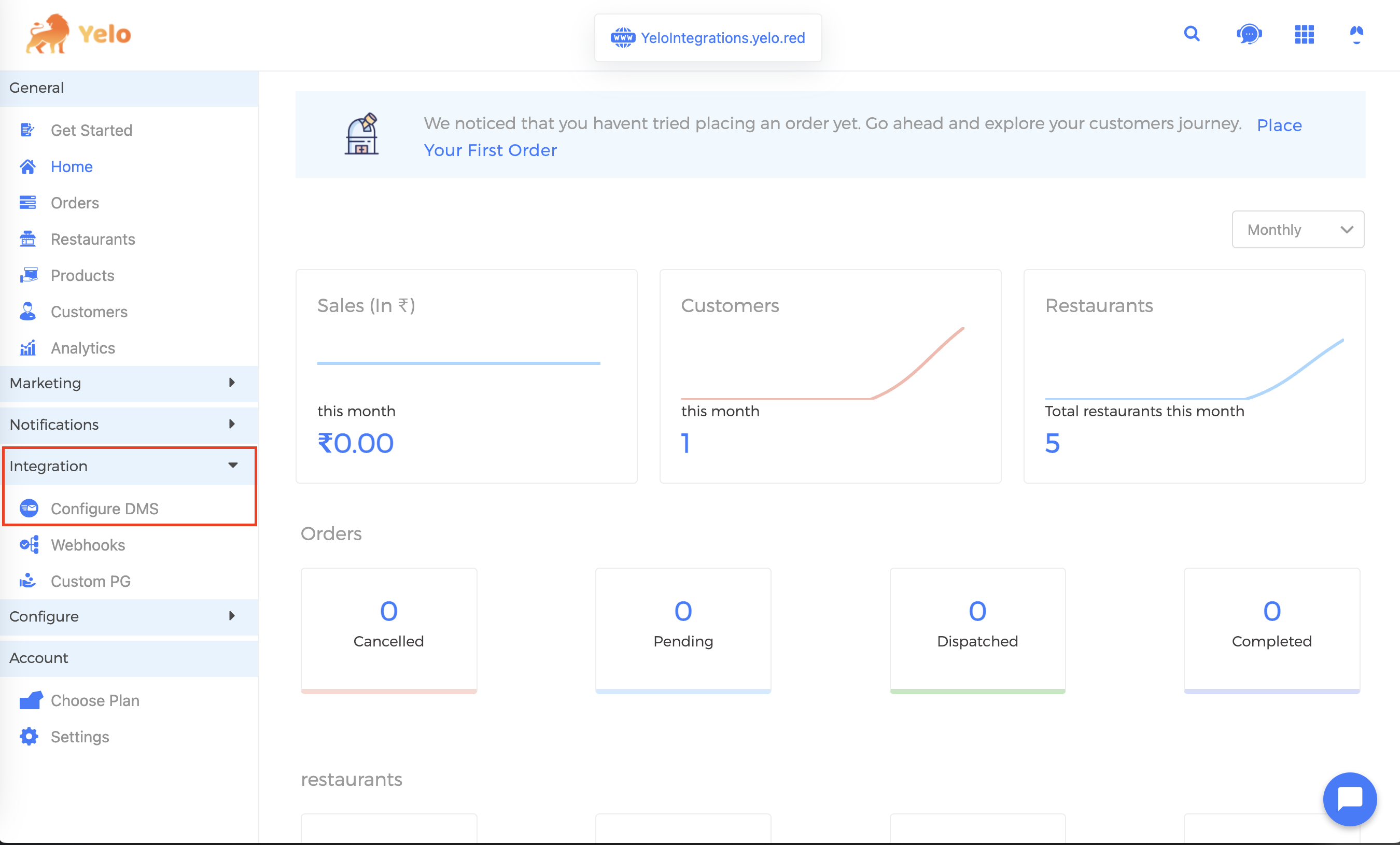This screenshot has width=1400, height=845.
Task: Open Analytics via the chart icon
Action: click(x=28, y=348)
